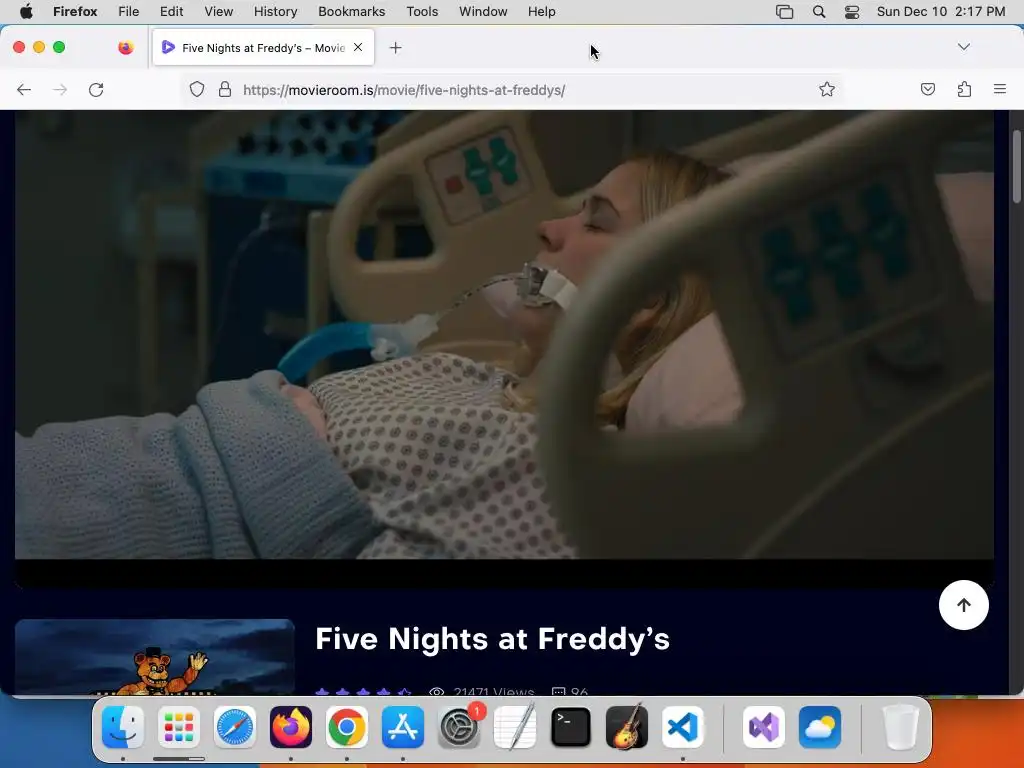The height and width of the screenshot is (768, 1024).
Task: Click the Firefox View icon left of tabs
Action: click(125, 47)
